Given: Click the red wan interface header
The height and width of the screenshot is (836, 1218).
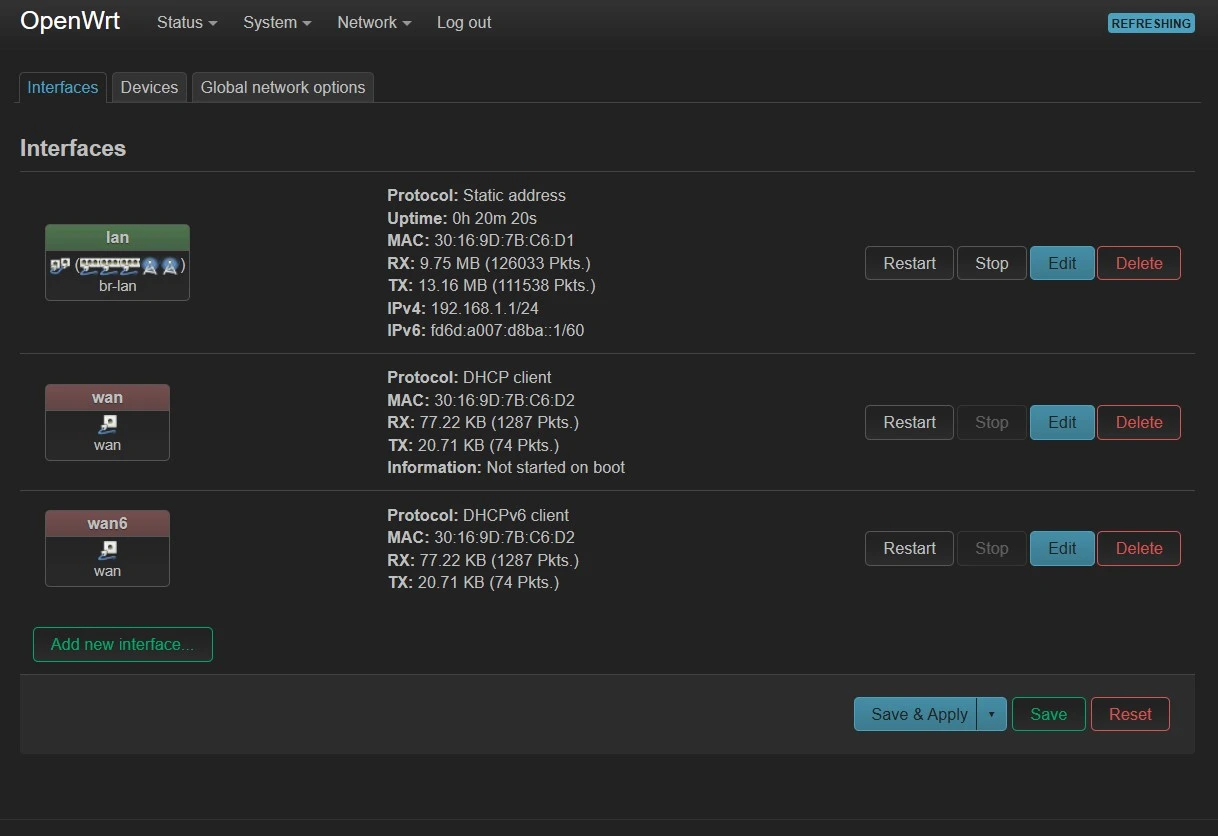Looking at the screenshot, I should click(107, 397).
